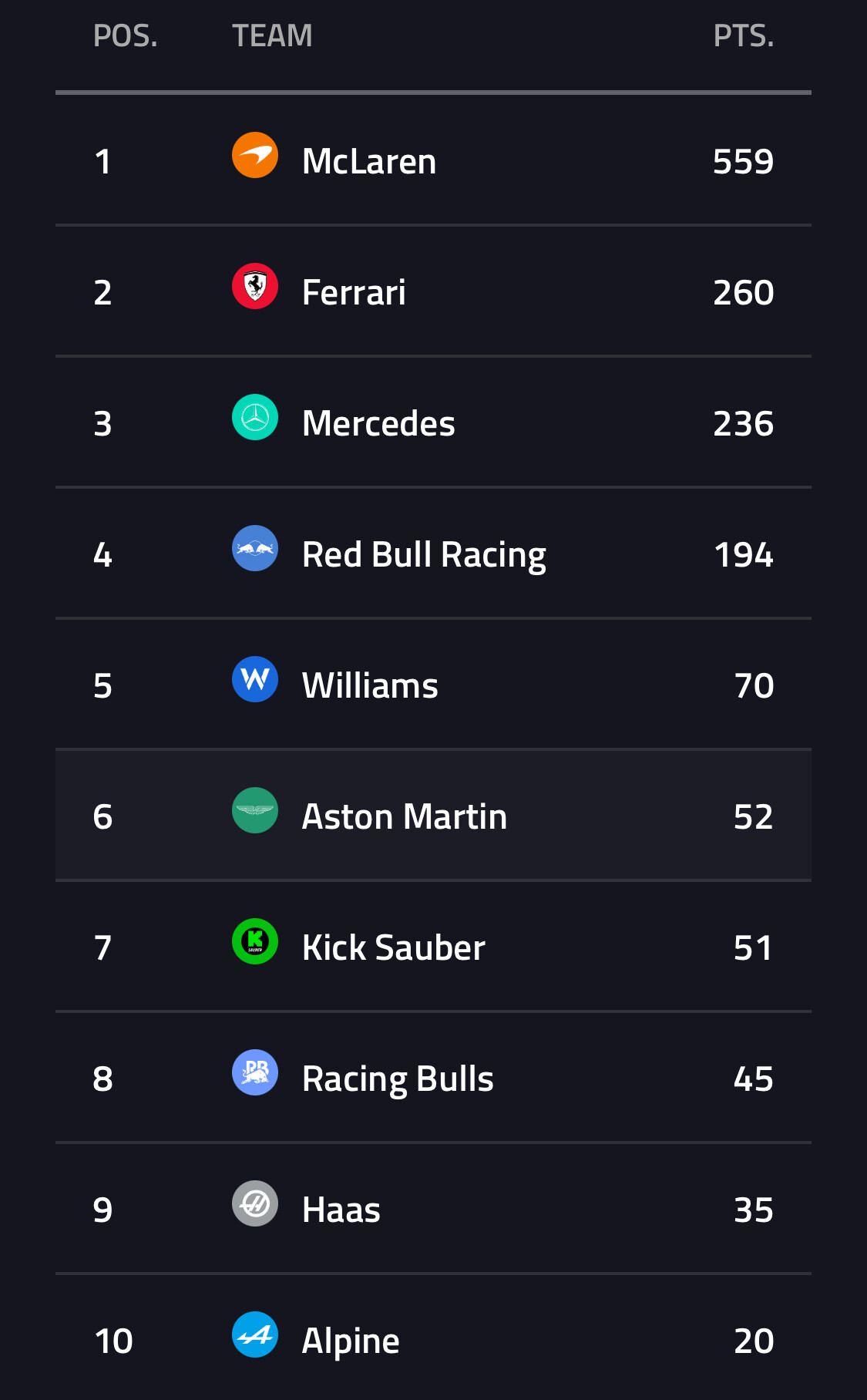The width and height of the screenshot is (867, 1400).
Task: Click McLaren's 559 points value
Action: pyautogui.click(x=743, y=161)
